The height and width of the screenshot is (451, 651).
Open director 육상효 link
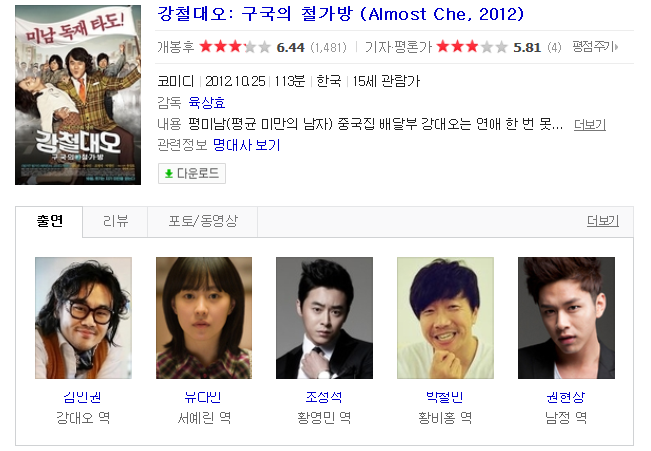tap(207, 103)
